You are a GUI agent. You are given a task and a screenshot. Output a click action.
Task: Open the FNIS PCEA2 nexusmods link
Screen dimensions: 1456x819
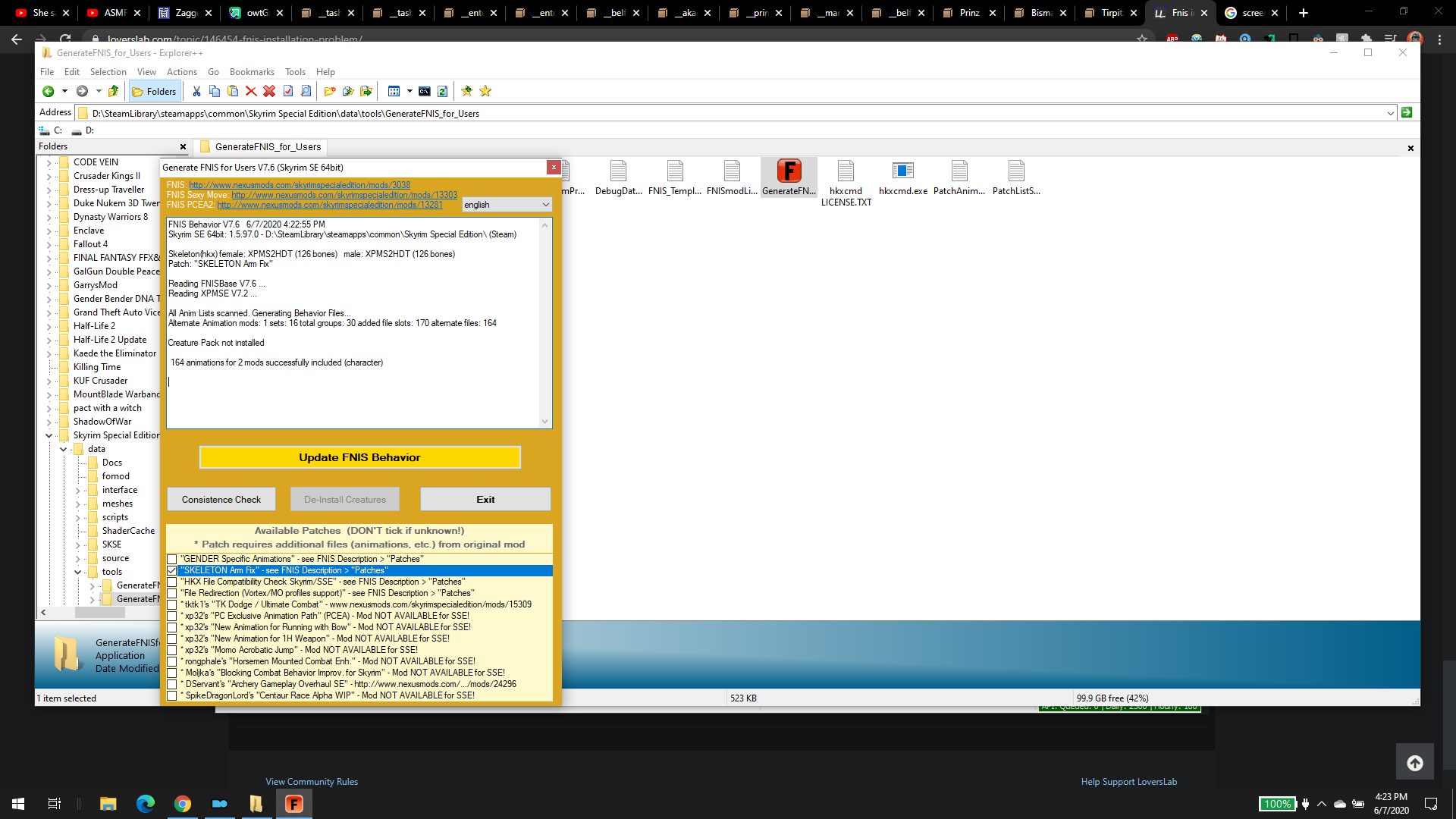click(330, 205)
